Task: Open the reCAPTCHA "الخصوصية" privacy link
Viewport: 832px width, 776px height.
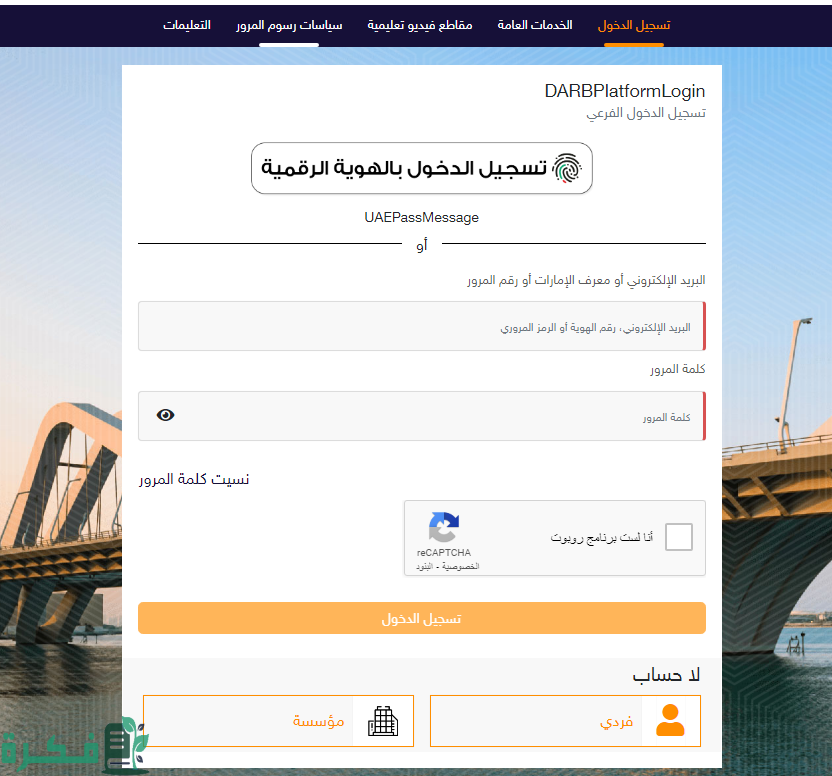Action: (462, 567)
